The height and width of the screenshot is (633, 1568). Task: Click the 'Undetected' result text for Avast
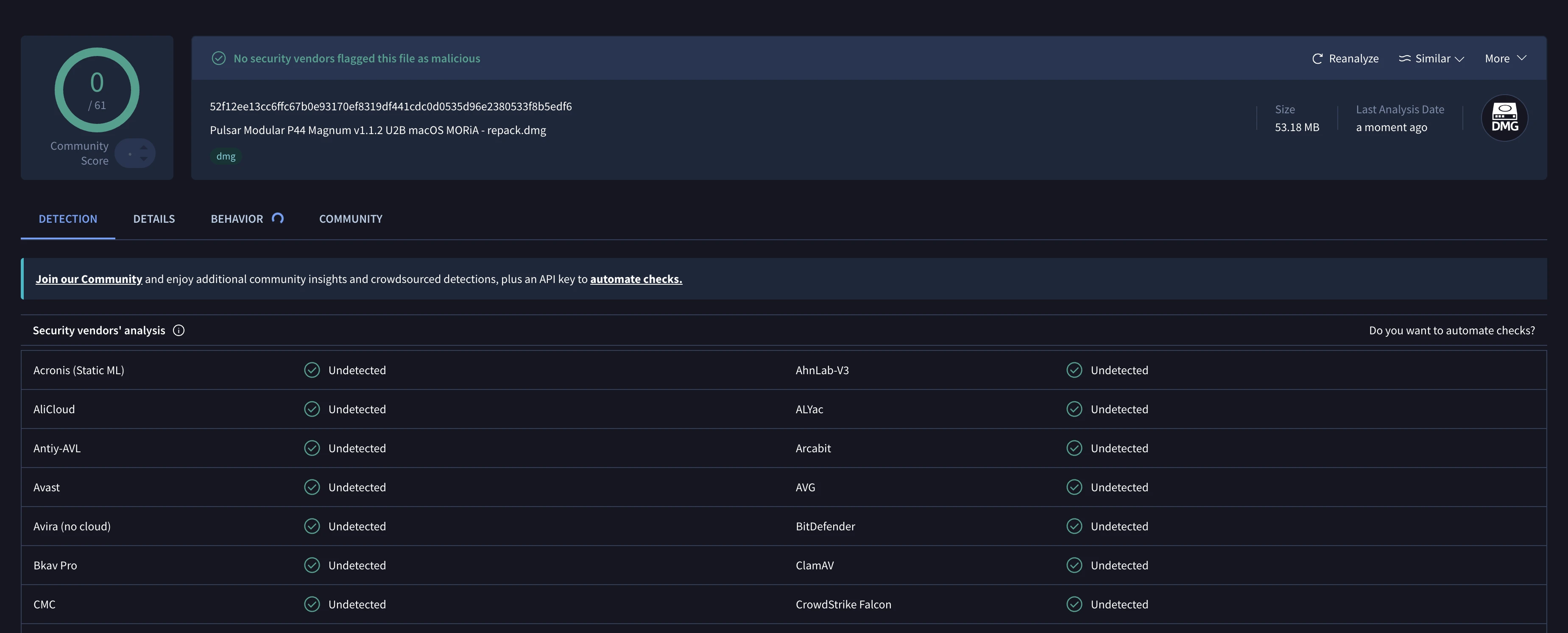tap(357, 487)
